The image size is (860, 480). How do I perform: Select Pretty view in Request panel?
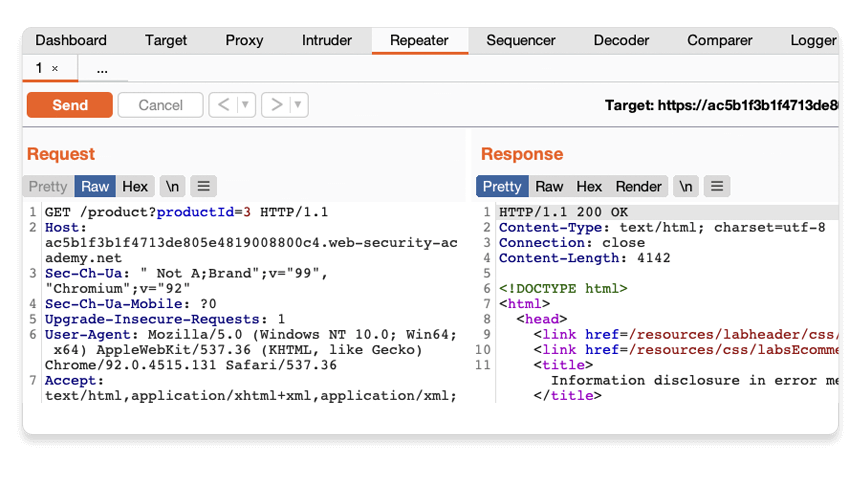pos(48,186)
